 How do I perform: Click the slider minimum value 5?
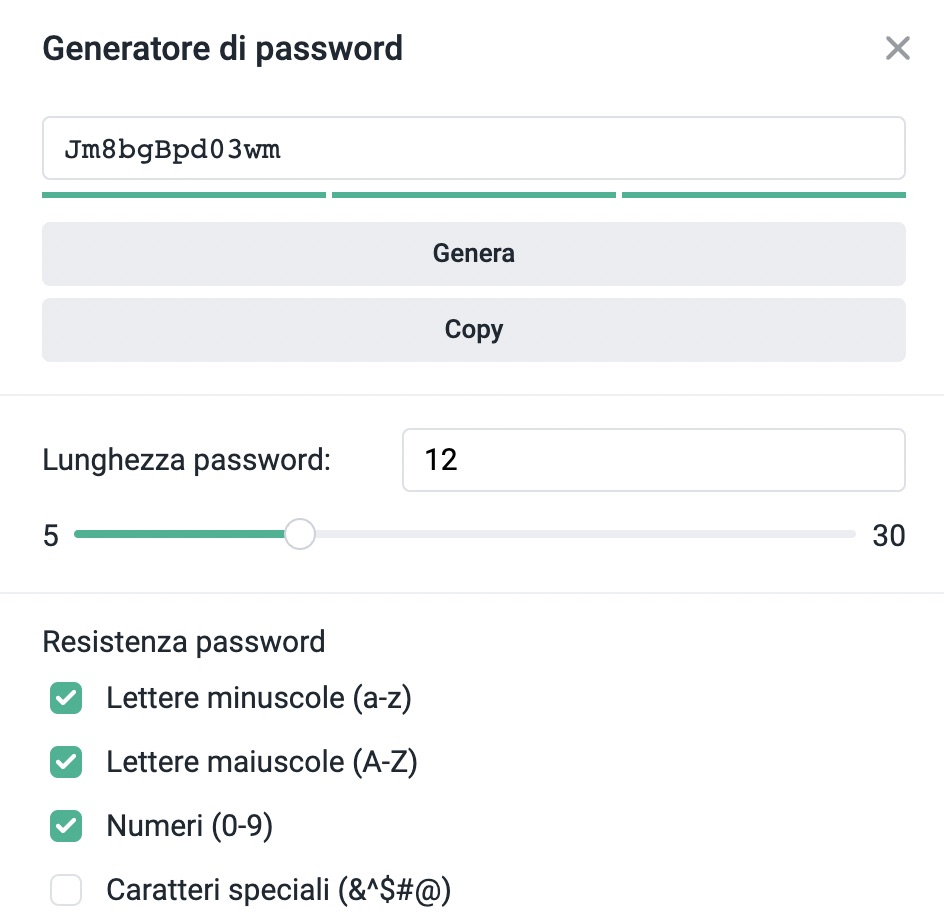point(51,536)
